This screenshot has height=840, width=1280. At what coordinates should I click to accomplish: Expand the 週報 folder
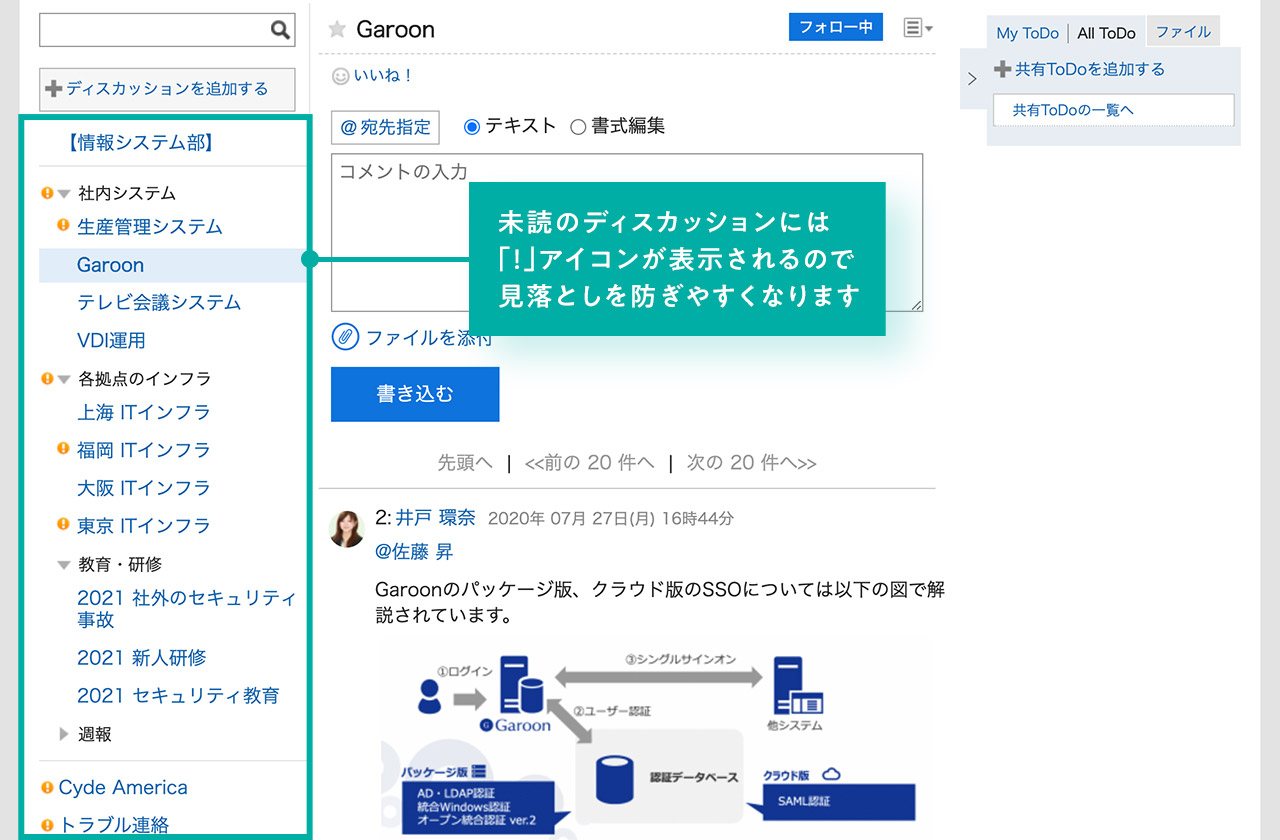(63, 734)
